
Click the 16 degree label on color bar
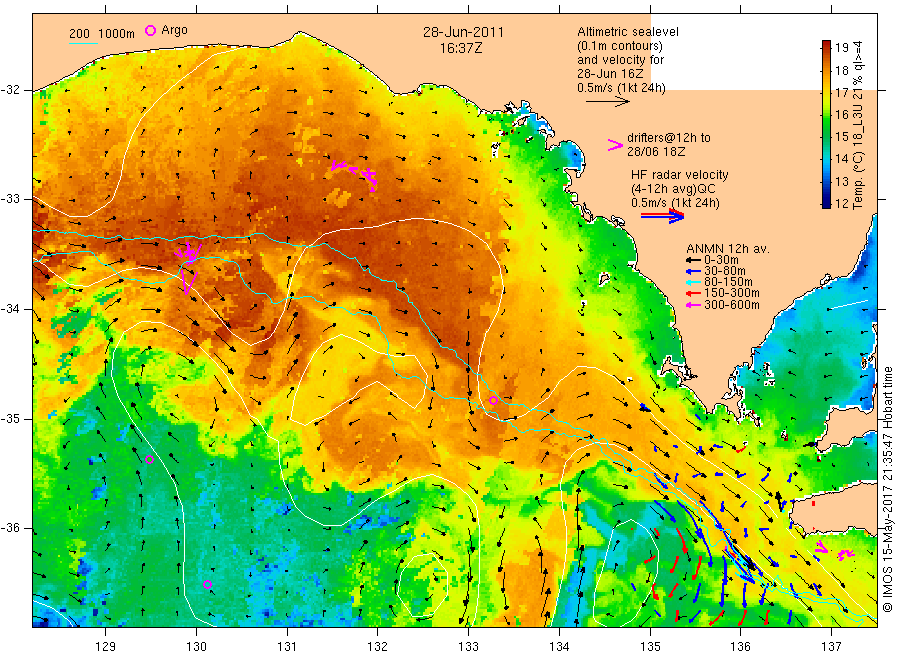(841, 114)
